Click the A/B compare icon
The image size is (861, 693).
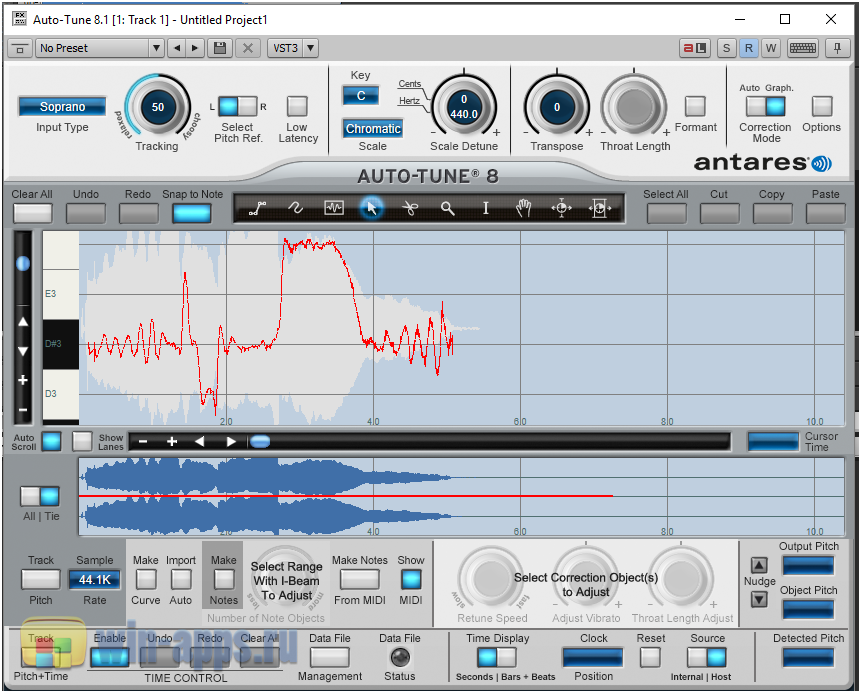[x=695, y=48]
